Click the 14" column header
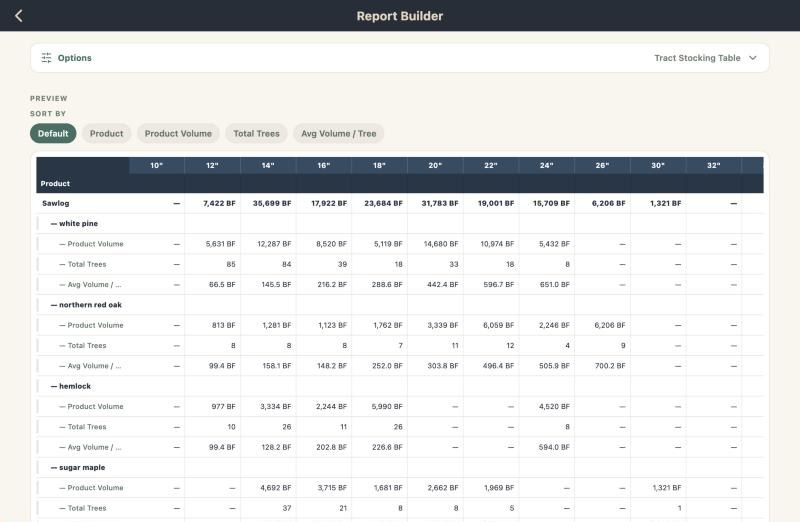This screenshot has width=800, height=522. [x=268, y=165]
